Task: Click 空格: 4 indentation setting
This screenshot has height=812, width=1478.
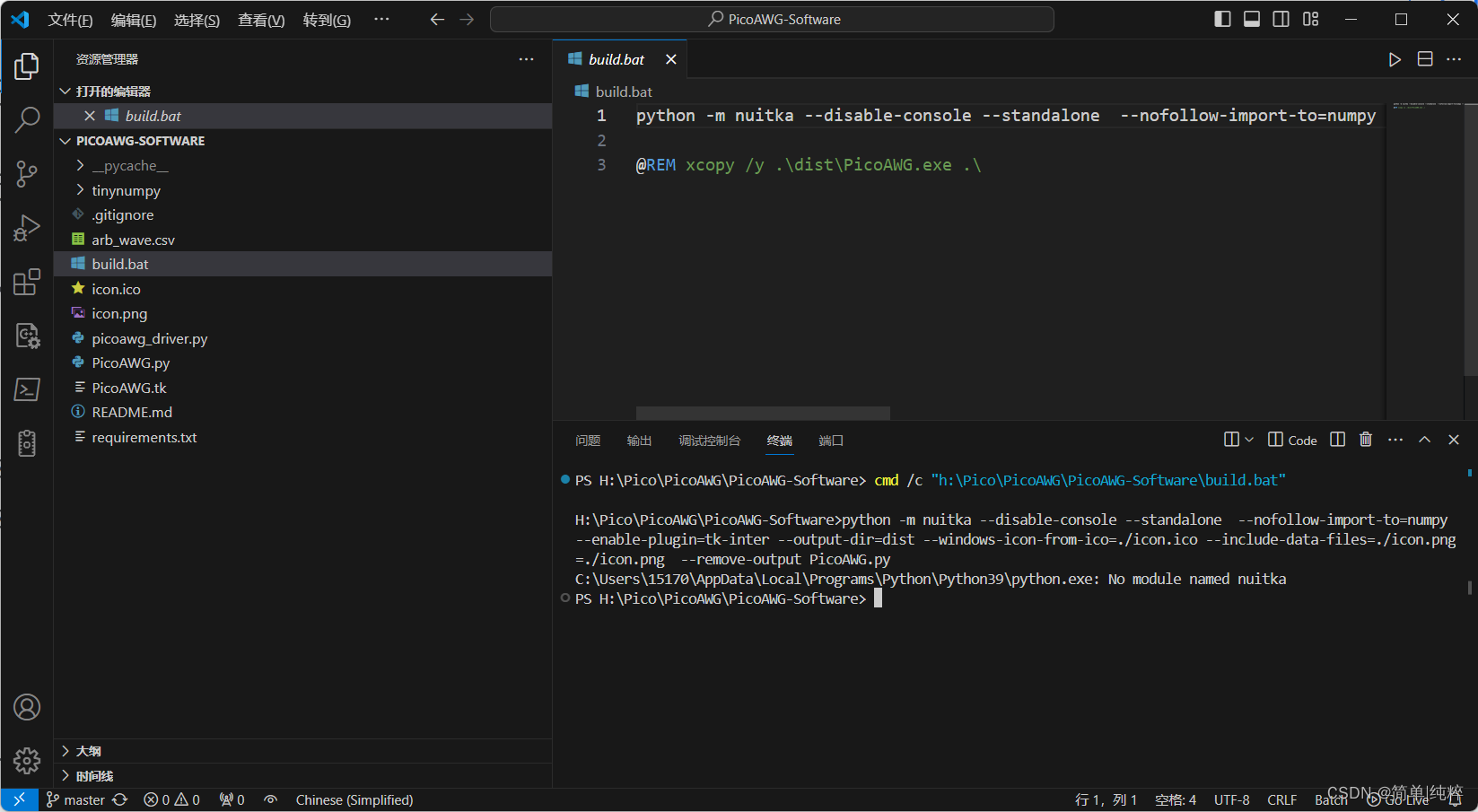Action: click(1176, 799)
